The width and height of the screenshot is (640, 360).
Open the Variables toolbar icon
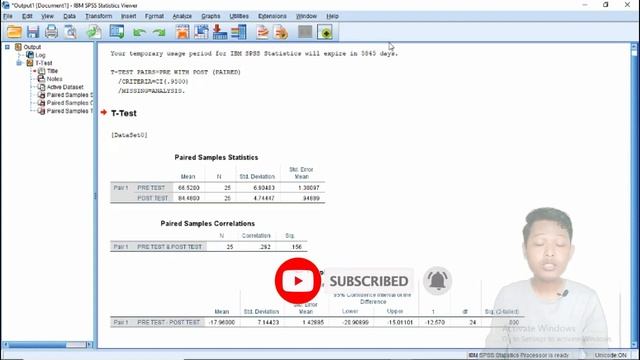click(x=239, y=32)
